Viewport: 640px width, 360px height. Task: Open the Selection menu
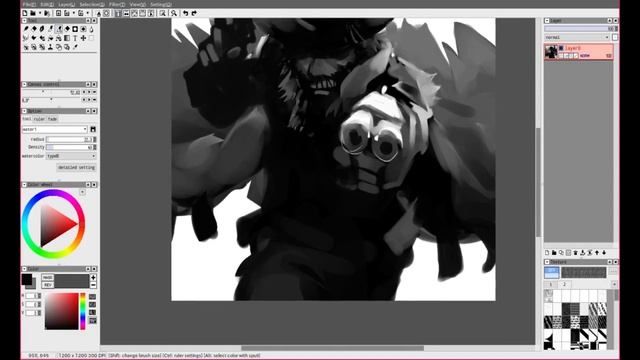pyautogui.click(x=92, y=4)
